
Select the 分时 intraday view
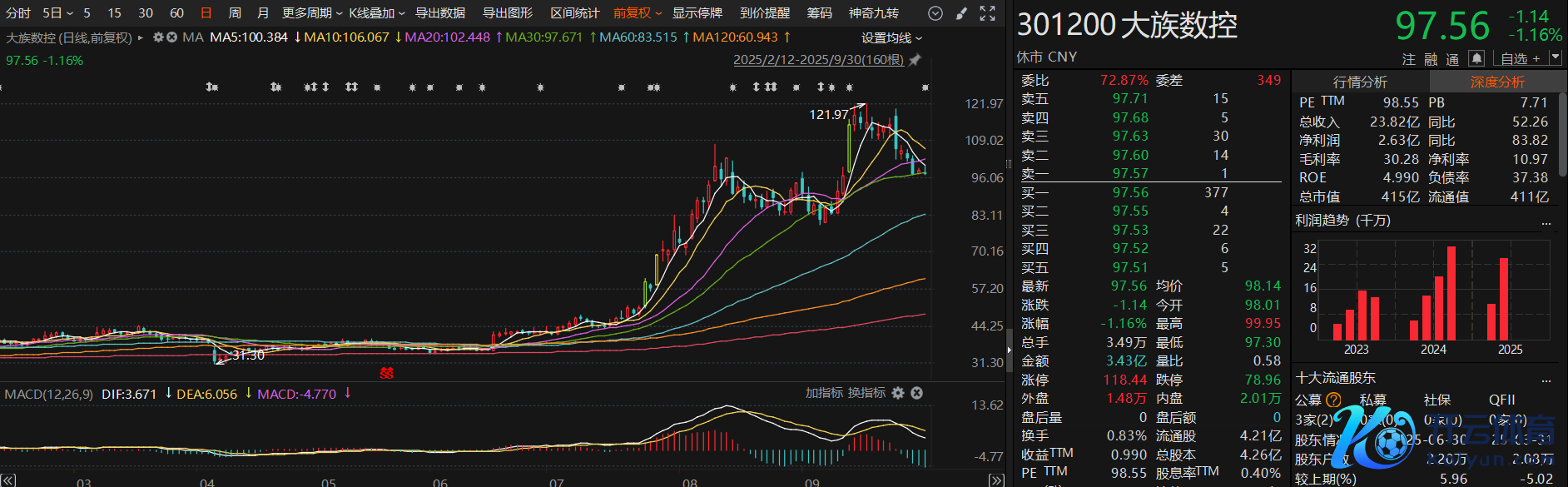[x=17, y=13]
